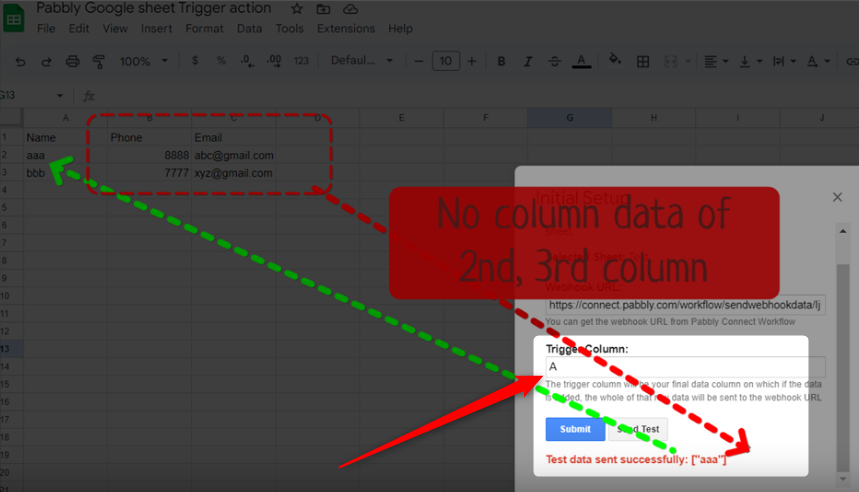
Task: Expand the Name box dropdown arrow
Action: [x=60, y=96]
